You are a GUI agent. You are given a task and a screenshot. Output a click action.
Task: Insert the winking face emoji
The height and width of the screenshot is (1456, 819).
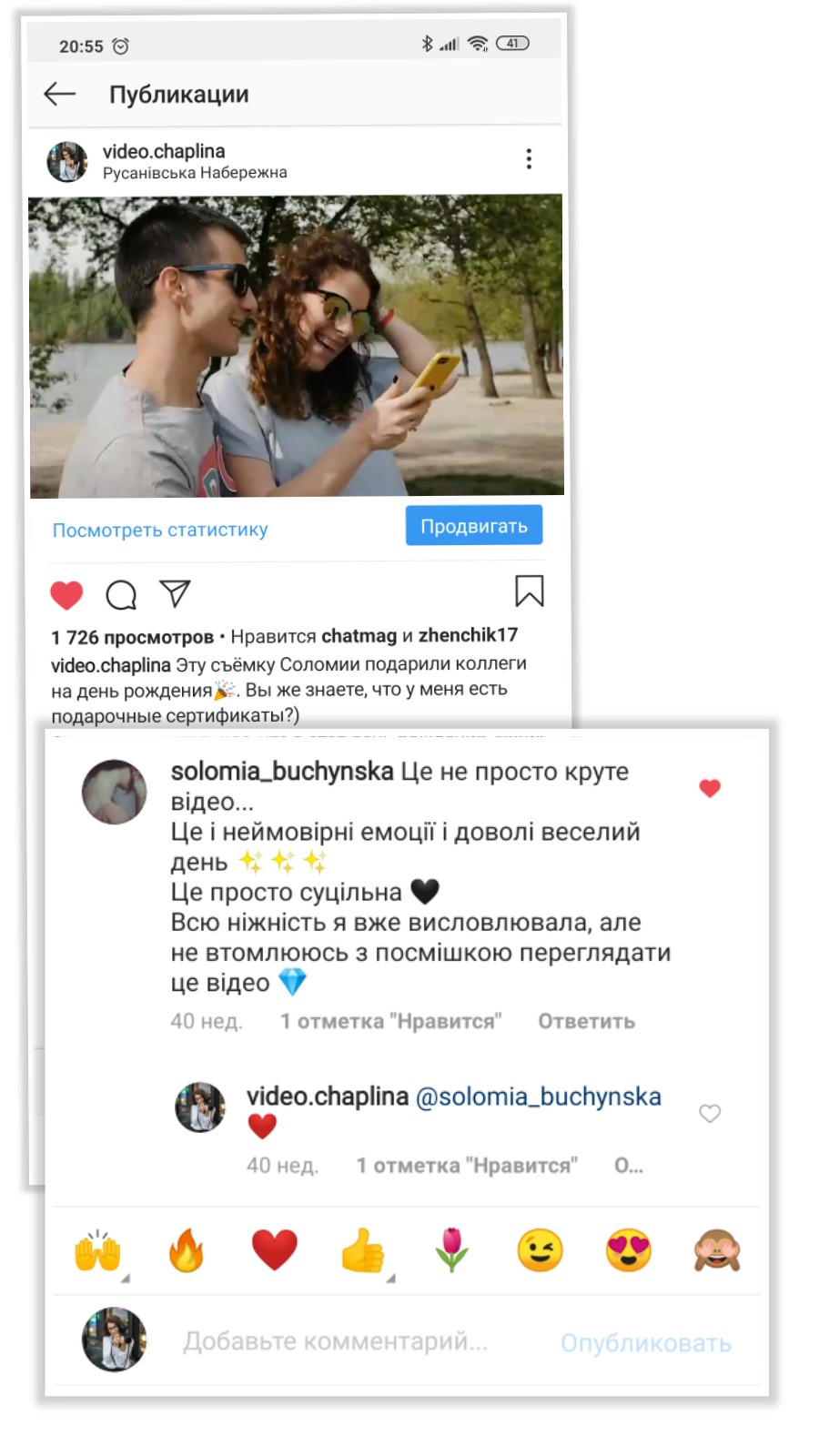point(540,1250)
